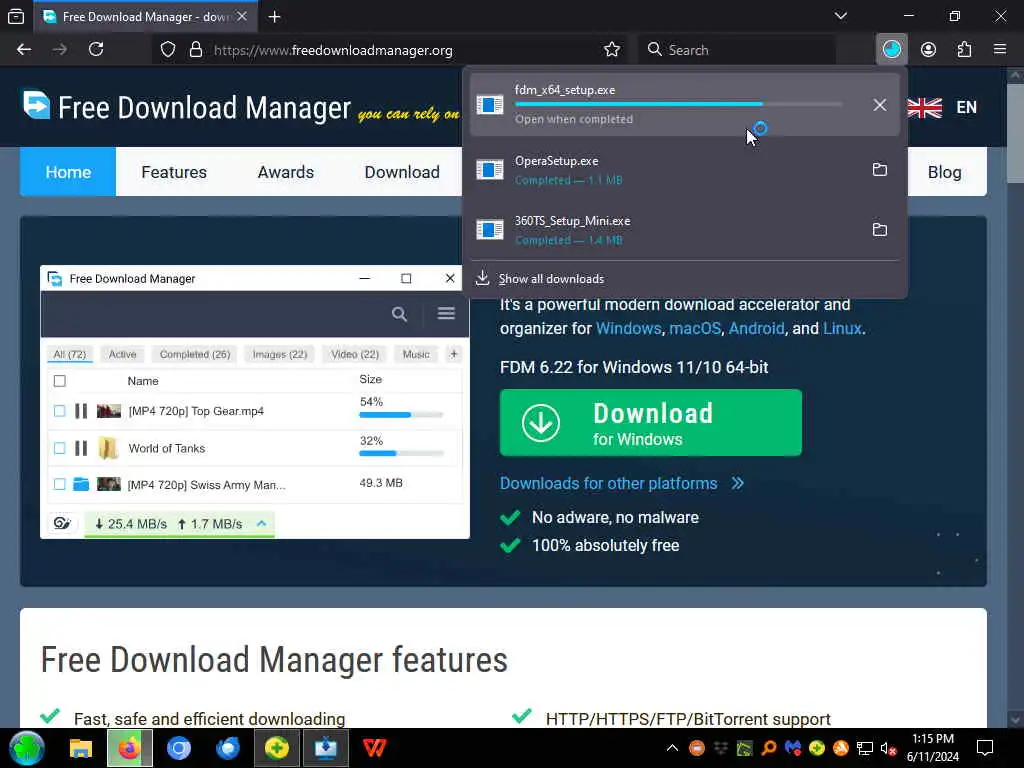The width and height of the screenshot is (1024, 768).
Task: Click the Firefox Search box
Action: point(736,50)
